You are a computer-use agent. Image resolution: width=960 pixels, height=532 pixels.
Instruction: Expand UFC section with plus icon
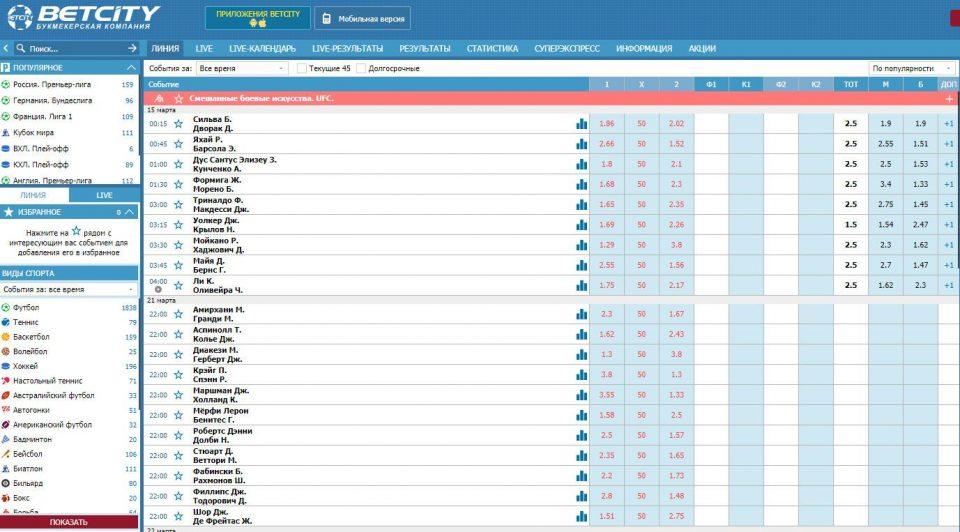coord(948,99)
